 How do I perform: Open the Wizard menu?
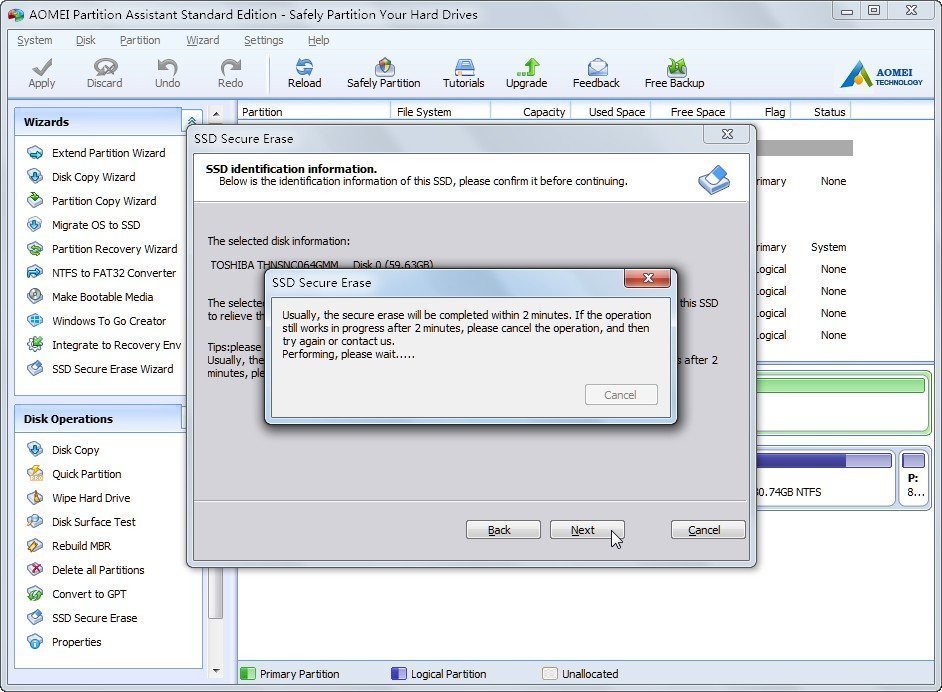tap(202, 40)
